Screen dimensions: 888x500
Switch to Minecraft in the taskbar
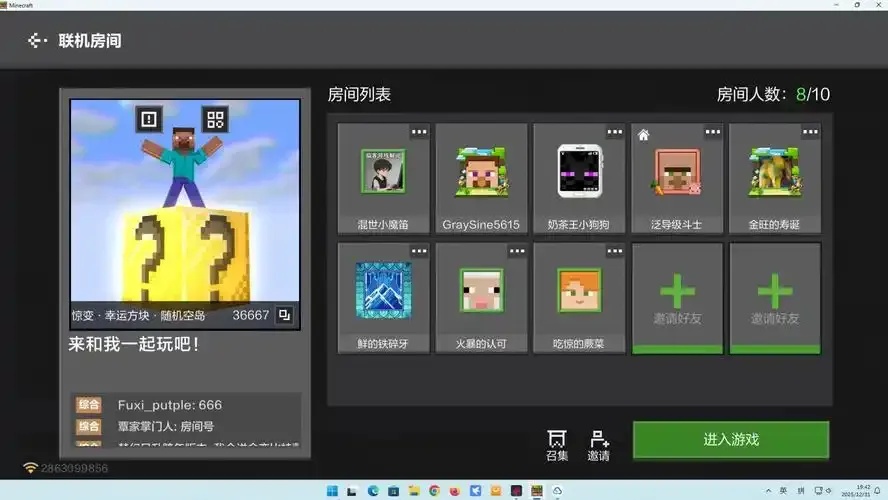[x=537, y=490]
